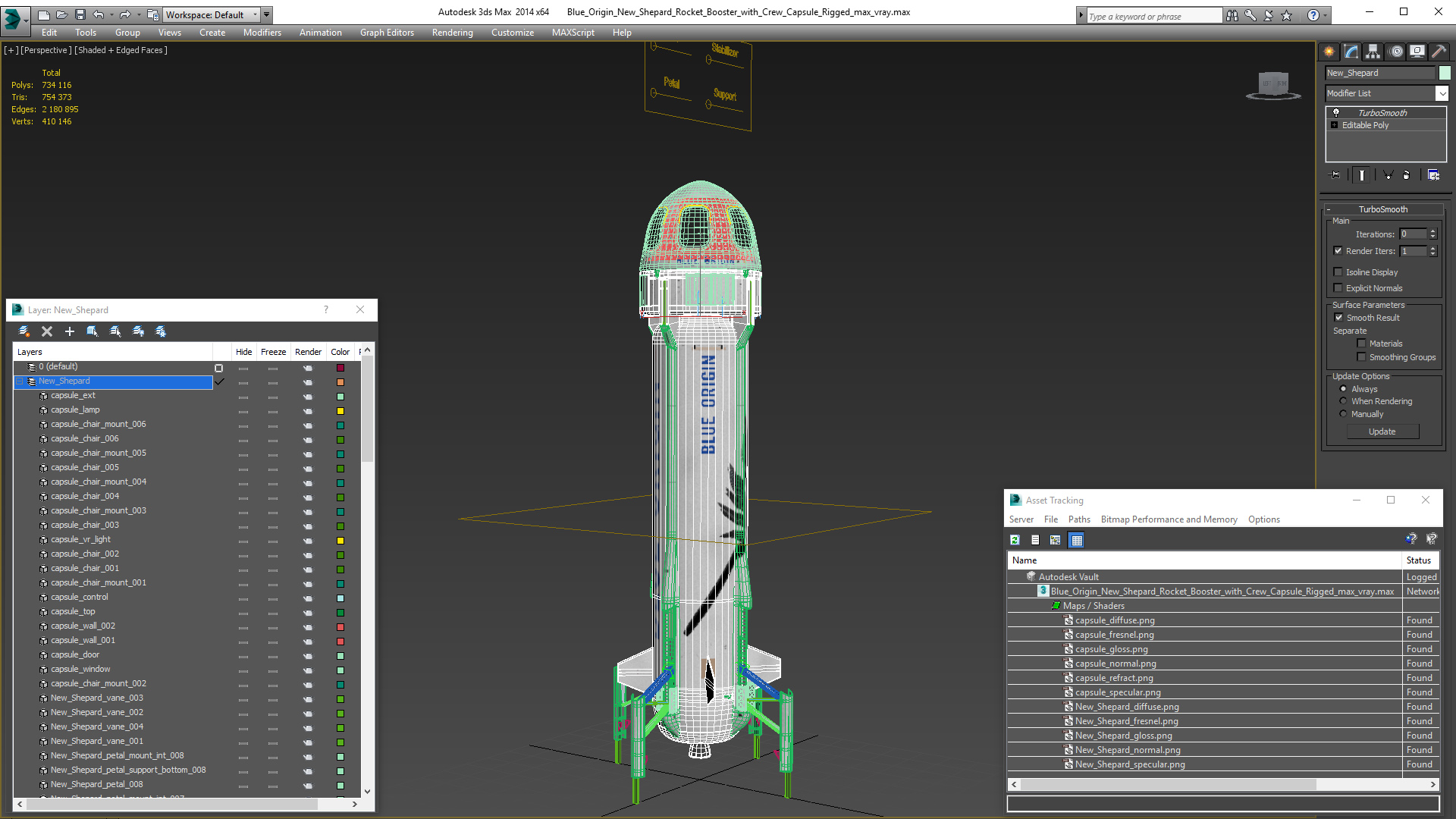Image resolution: width=1456 pixels, height=819 pixels.
Task: Click Hide/Unhide All Layers icon
Action: (x=138, y=331)
